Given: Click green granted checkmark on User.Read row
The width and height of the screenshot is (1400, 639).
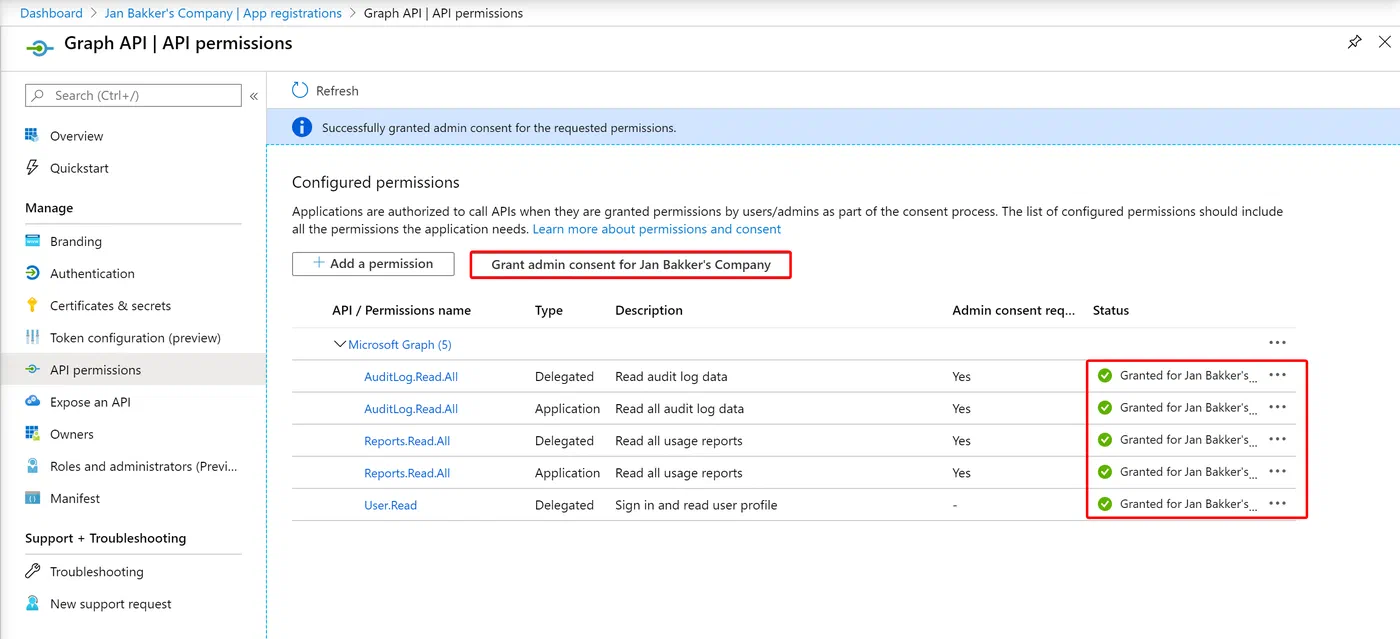Looking at the screenshot, I should (x=1105, y=504).
